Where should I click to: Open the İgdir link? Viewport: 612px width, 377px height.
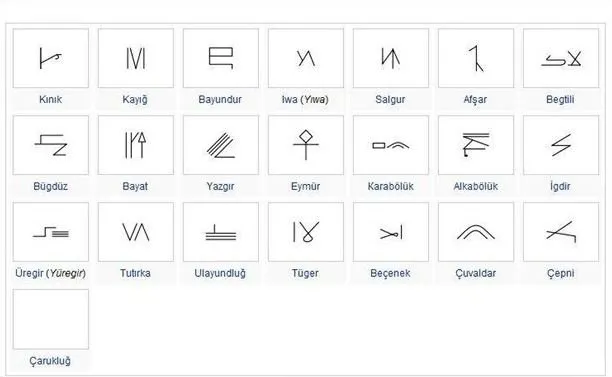click(560, 186)
